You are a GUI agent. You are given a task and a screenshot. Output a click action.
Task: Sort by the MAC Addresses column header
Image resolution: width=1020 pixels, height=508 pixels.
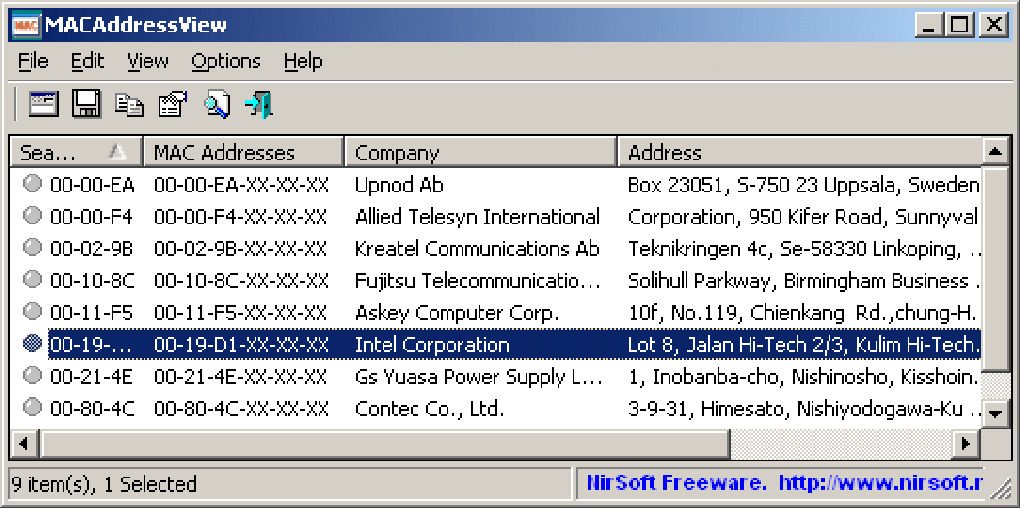coord(244,152)
